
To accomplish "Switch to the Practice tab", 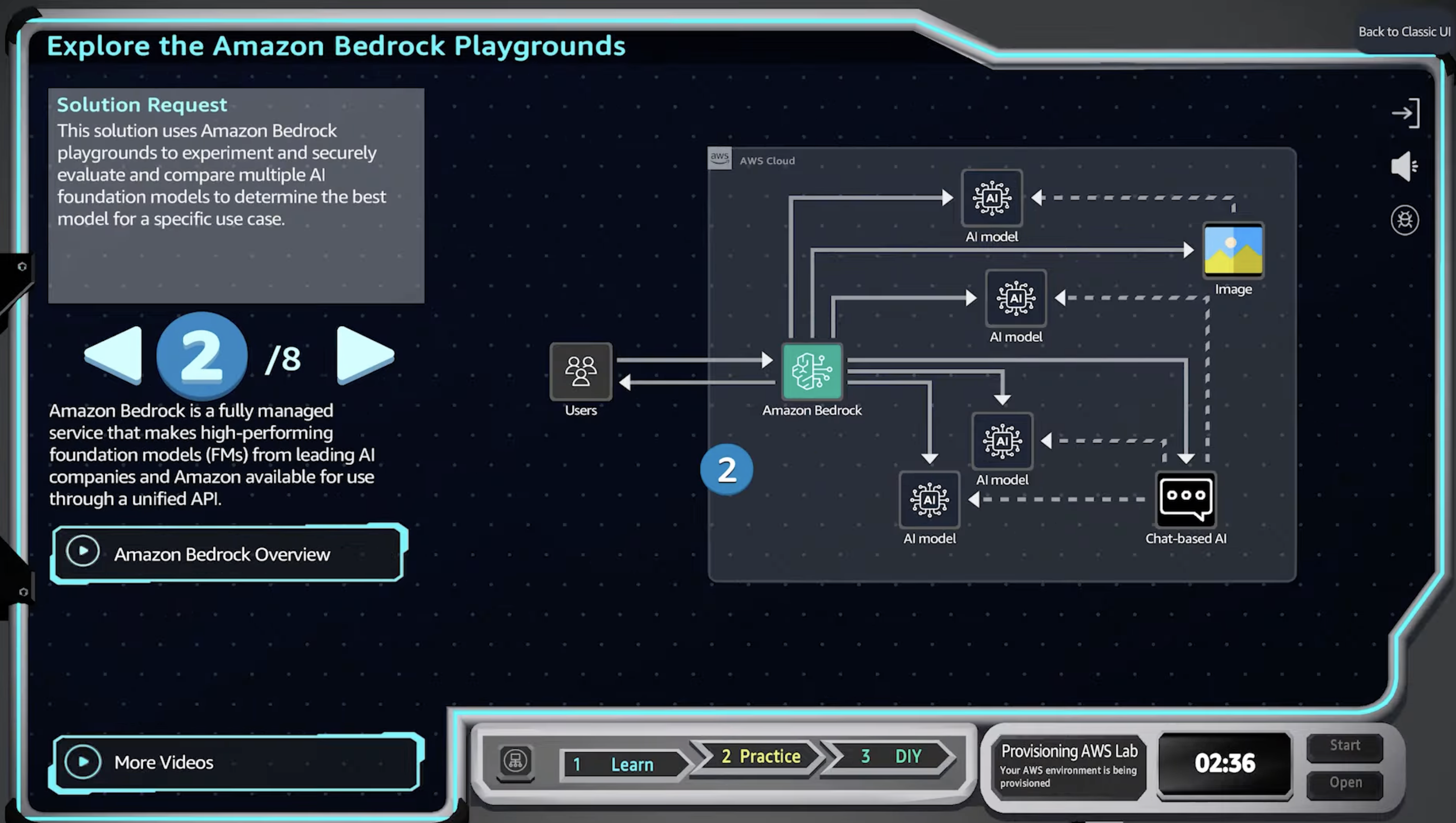I will [761, 756].
